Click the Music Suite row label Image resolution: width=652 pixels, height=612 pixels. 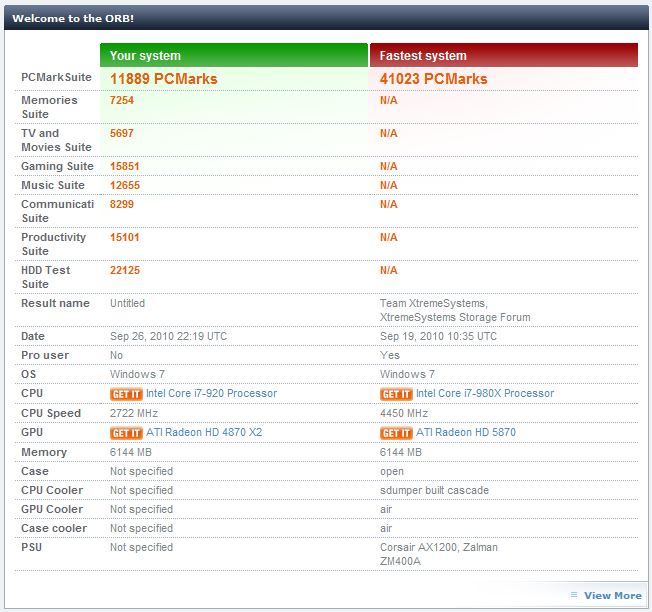pos(53,185)
